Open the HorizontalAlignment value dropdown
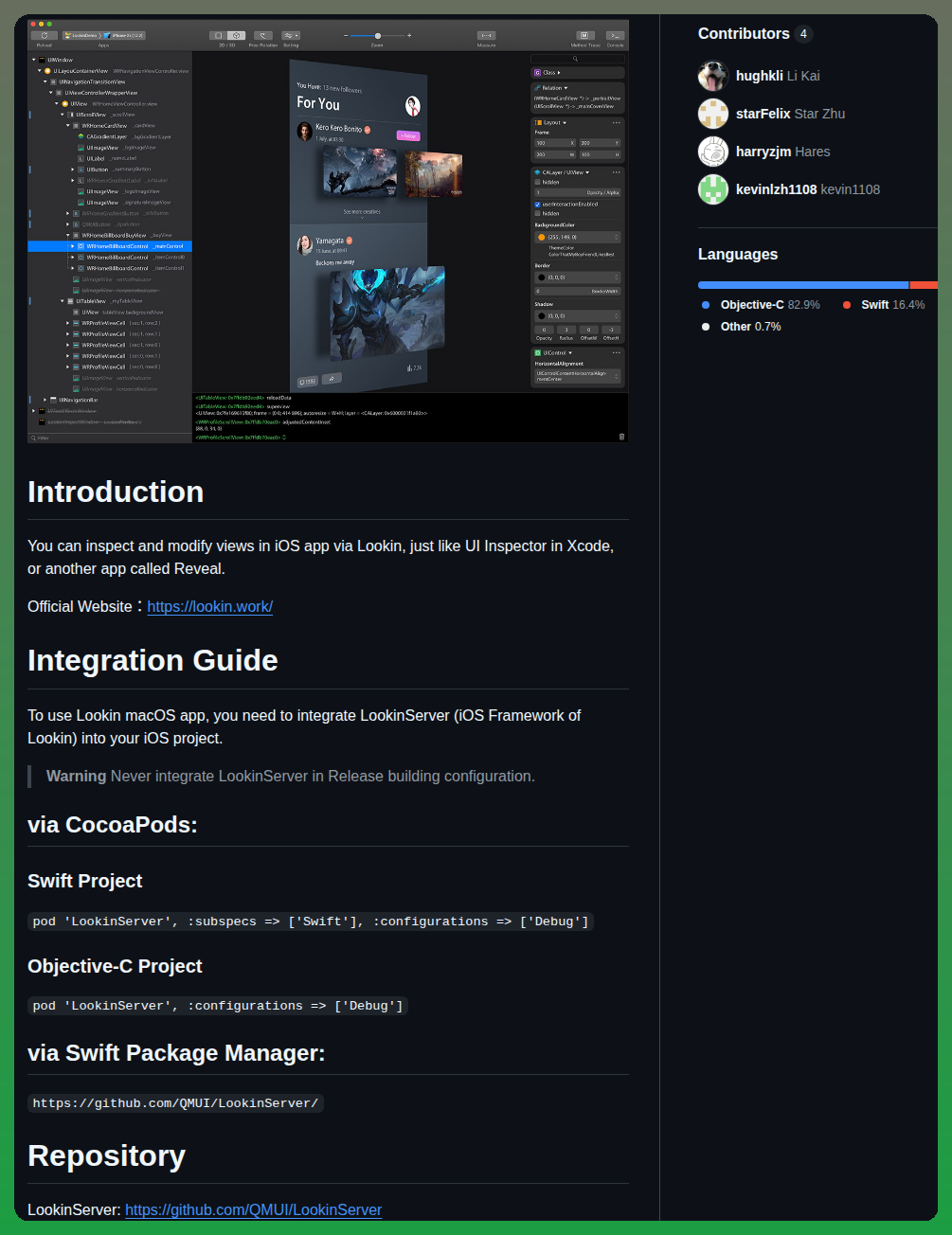Image resolution: width=952 pixels, height=1235 pixels. pos(578,376)
